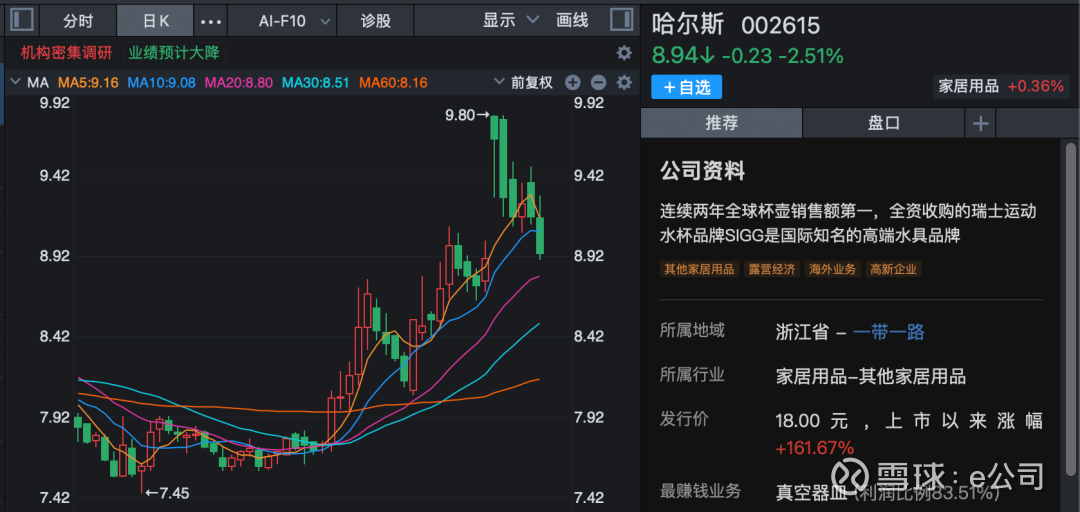Click the 9.80 high price marker
This screenshot has width=1080, height=512.
coord(467,115)
